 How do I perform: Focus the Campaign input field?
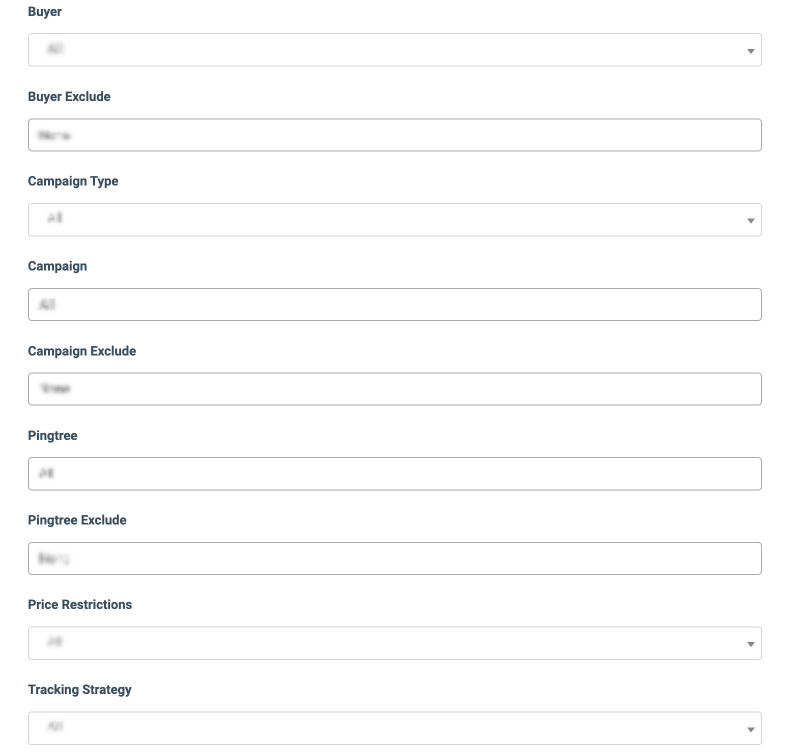(x=394, y=305)
